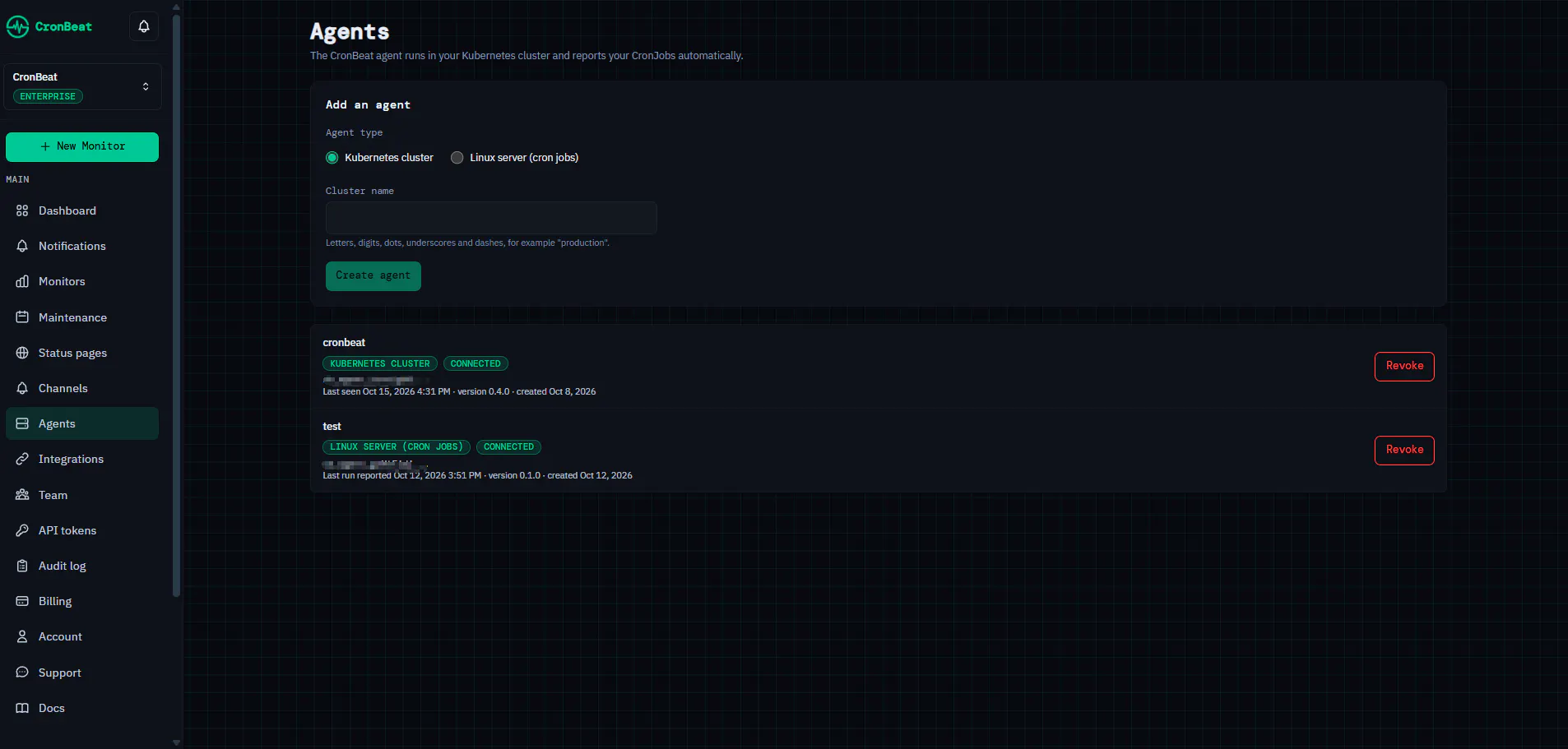
Task: Revoke the test agent
Action: click(1404, 450)
